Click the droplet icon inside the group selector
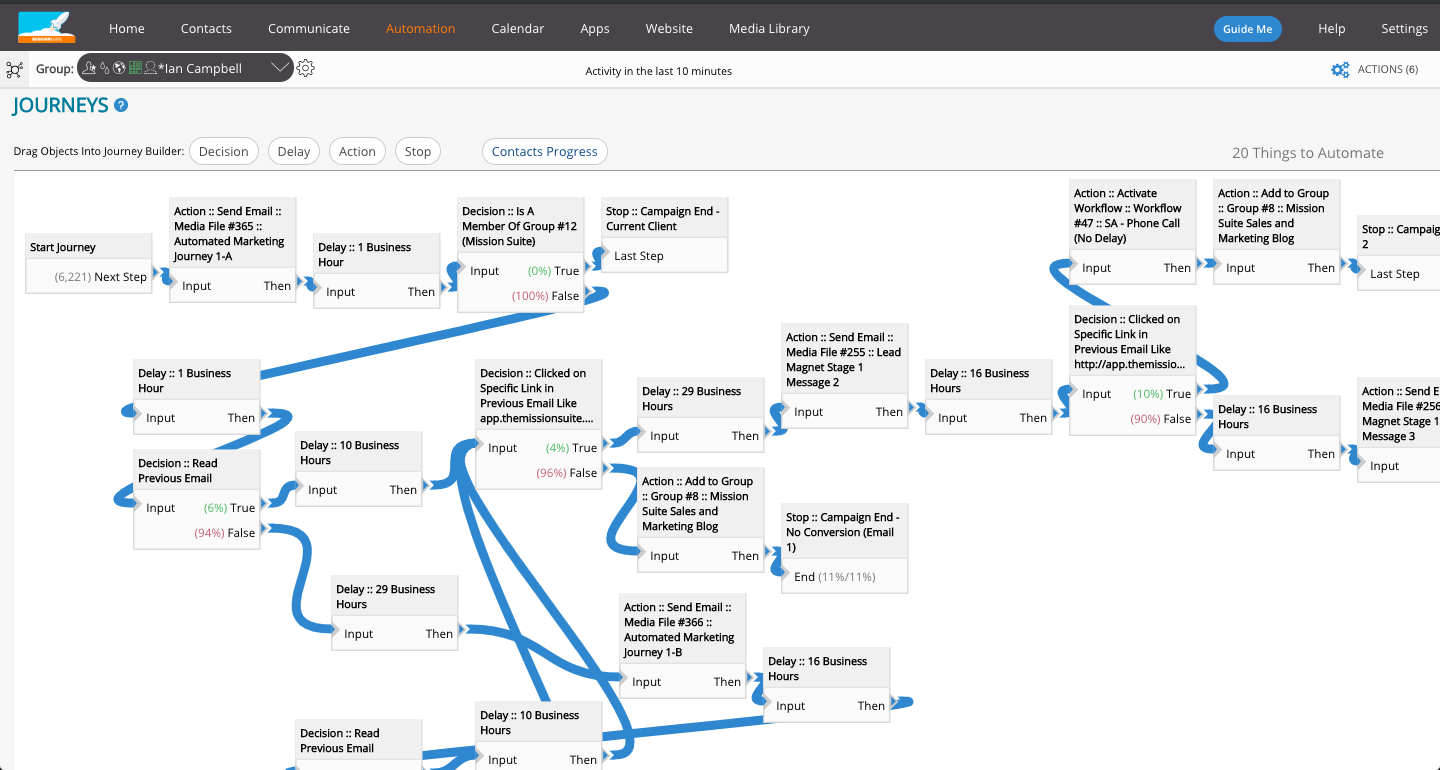 point(104,68)
